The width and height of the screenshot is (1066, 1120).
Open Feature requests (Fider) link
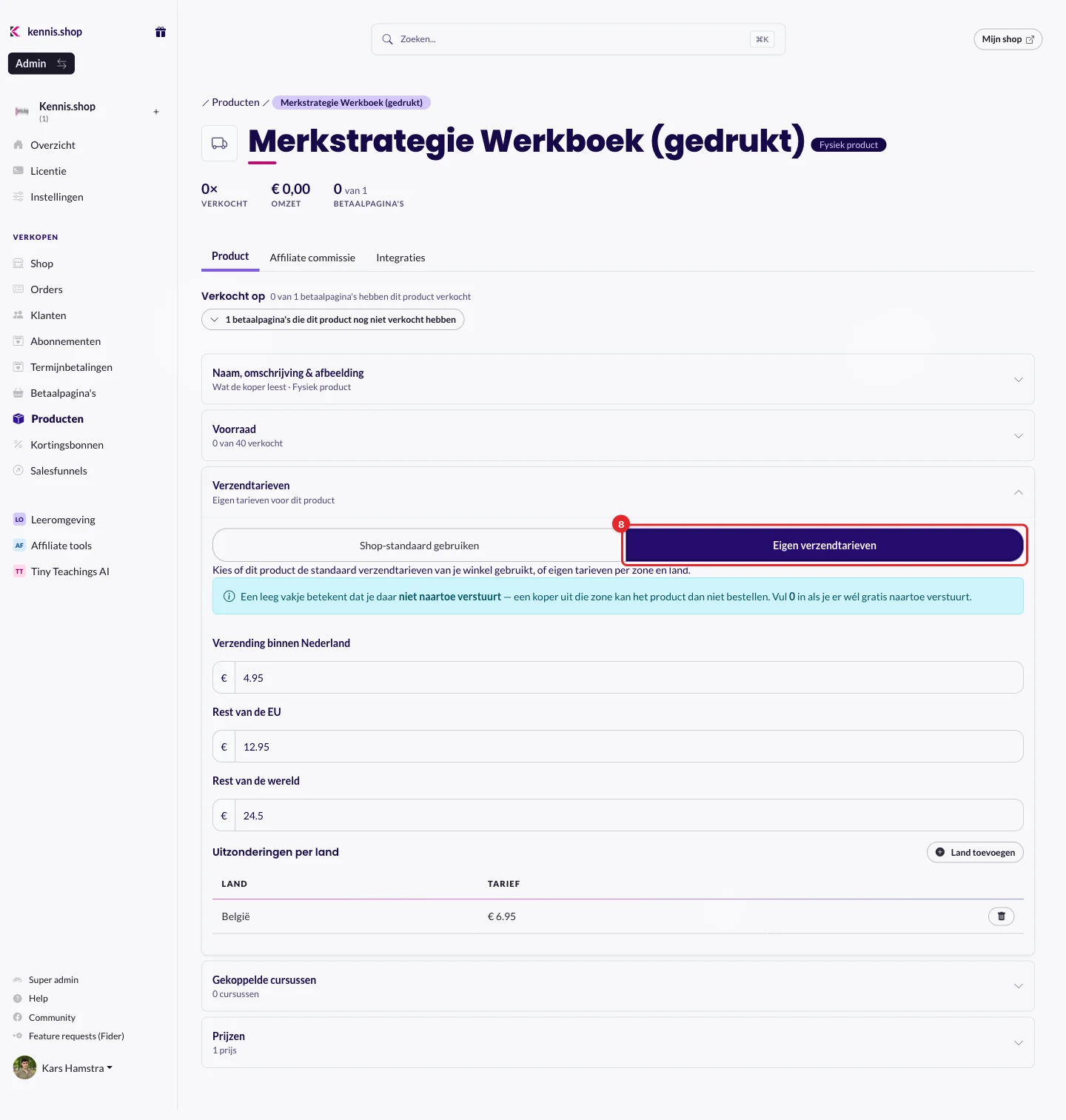pyautogui.click(x=76, y=1036)
